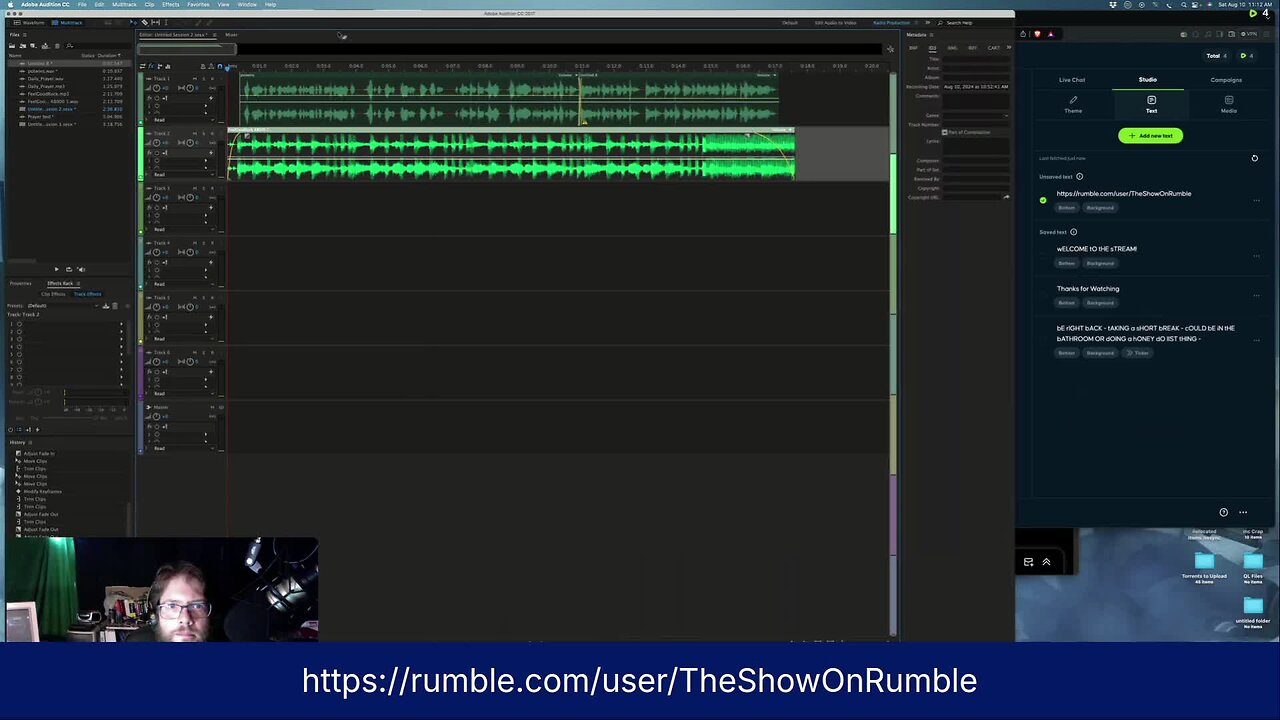
Task: Click the Import File icon in Files panel
Action: [x=23, y=46]
